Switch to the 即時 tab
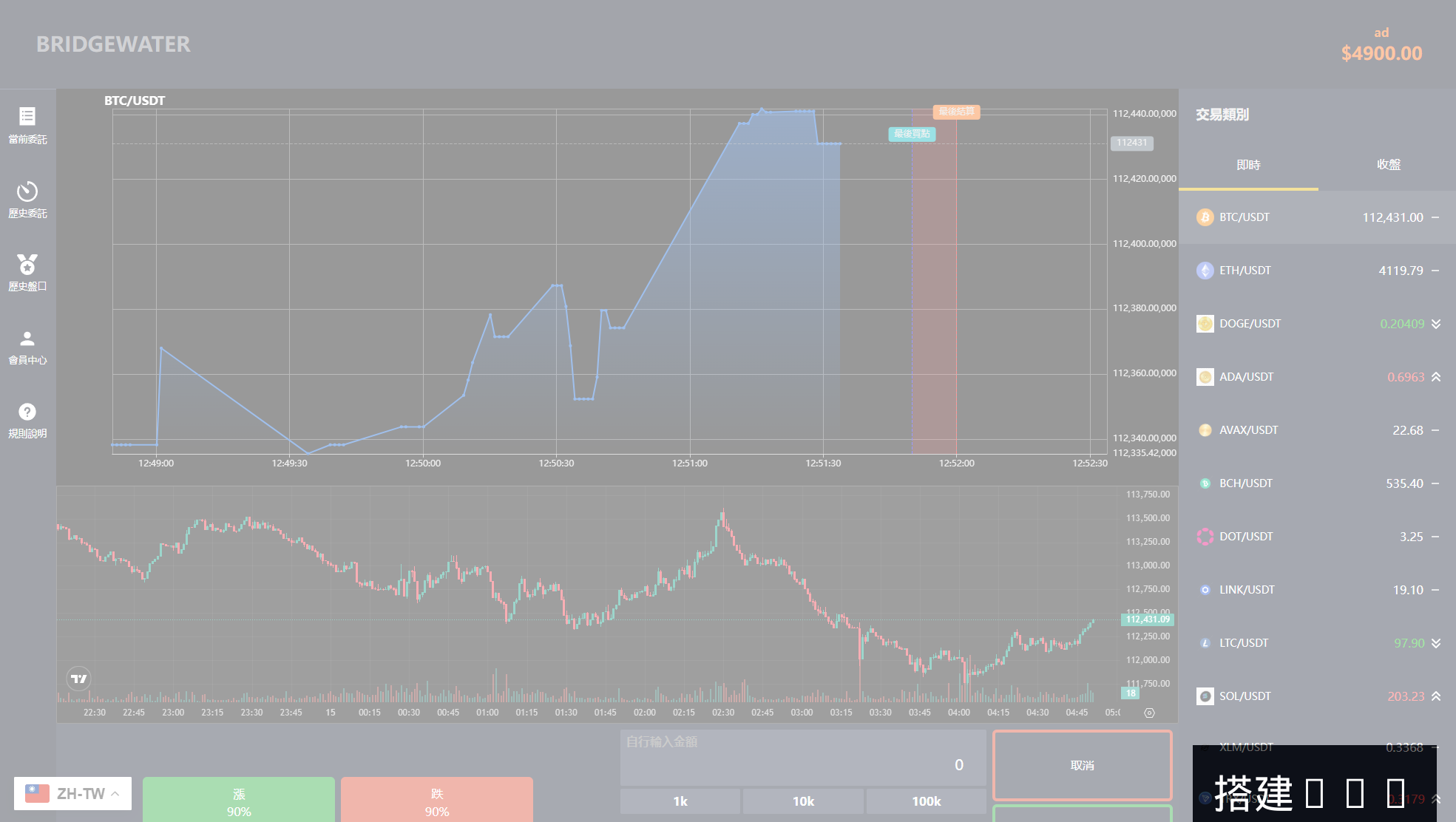The width and height of the screenshot is (1456, 822). coord(1248,165)
